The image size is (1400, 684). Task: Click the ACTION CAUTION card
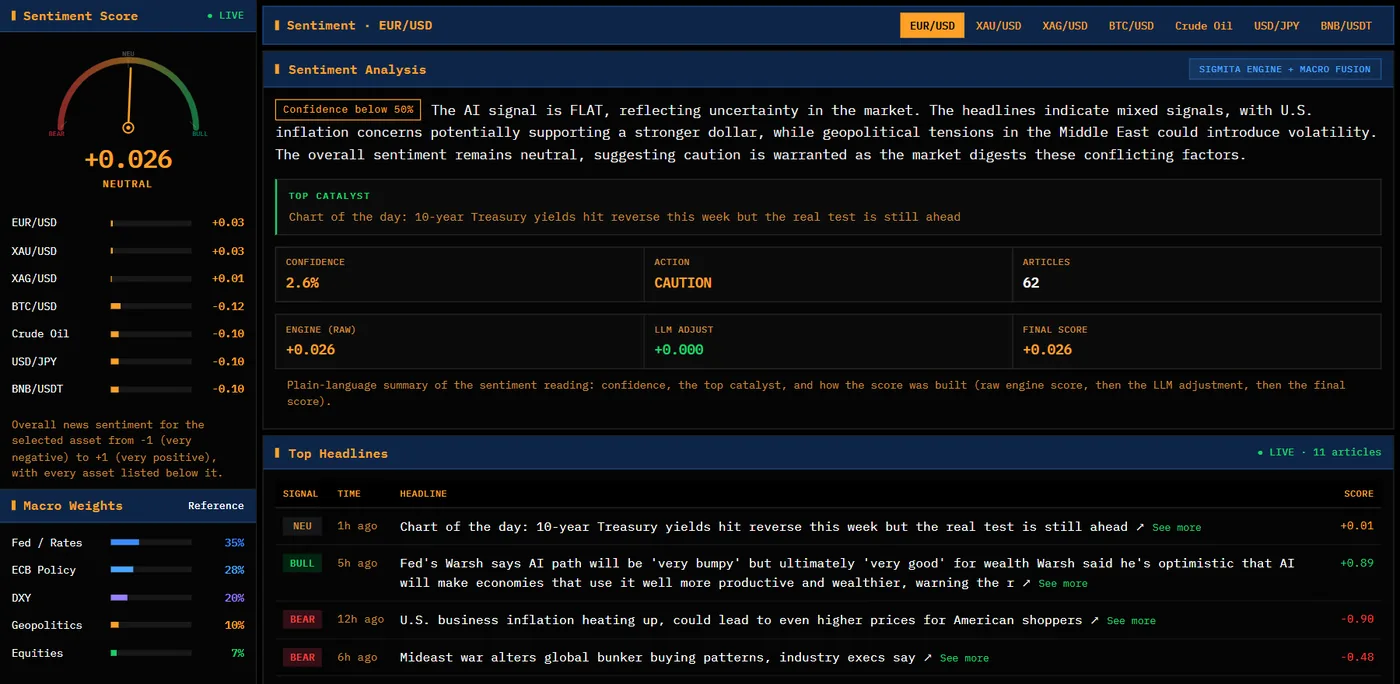[828, 273]
